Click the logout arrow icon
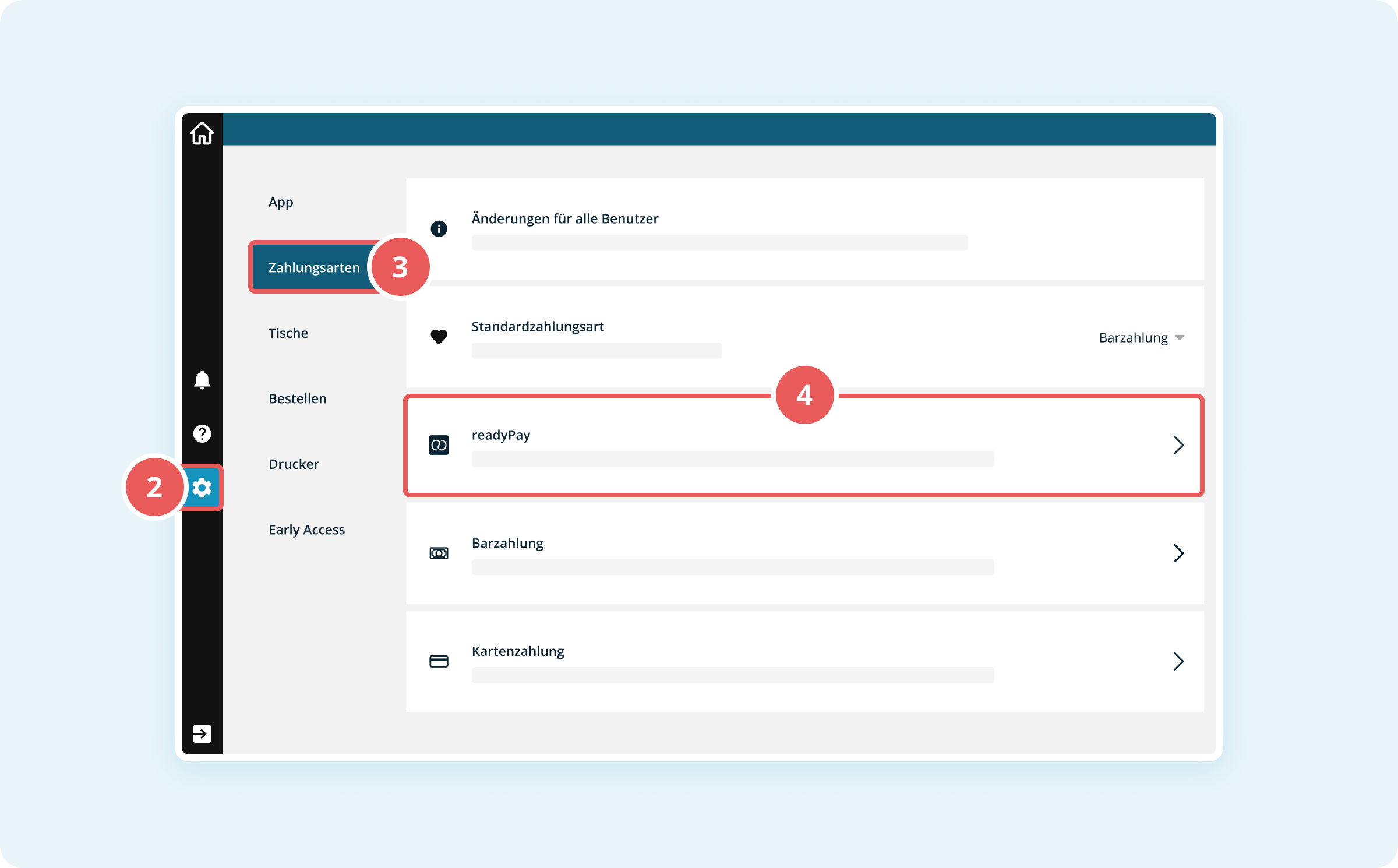The height and width of the screenshot is (868, 1398). (202, 733)
